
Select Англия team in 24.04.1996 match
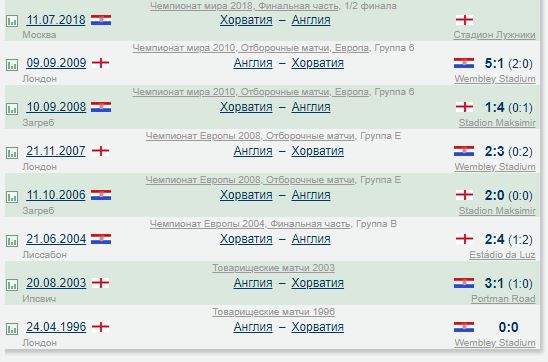[253, 327]
